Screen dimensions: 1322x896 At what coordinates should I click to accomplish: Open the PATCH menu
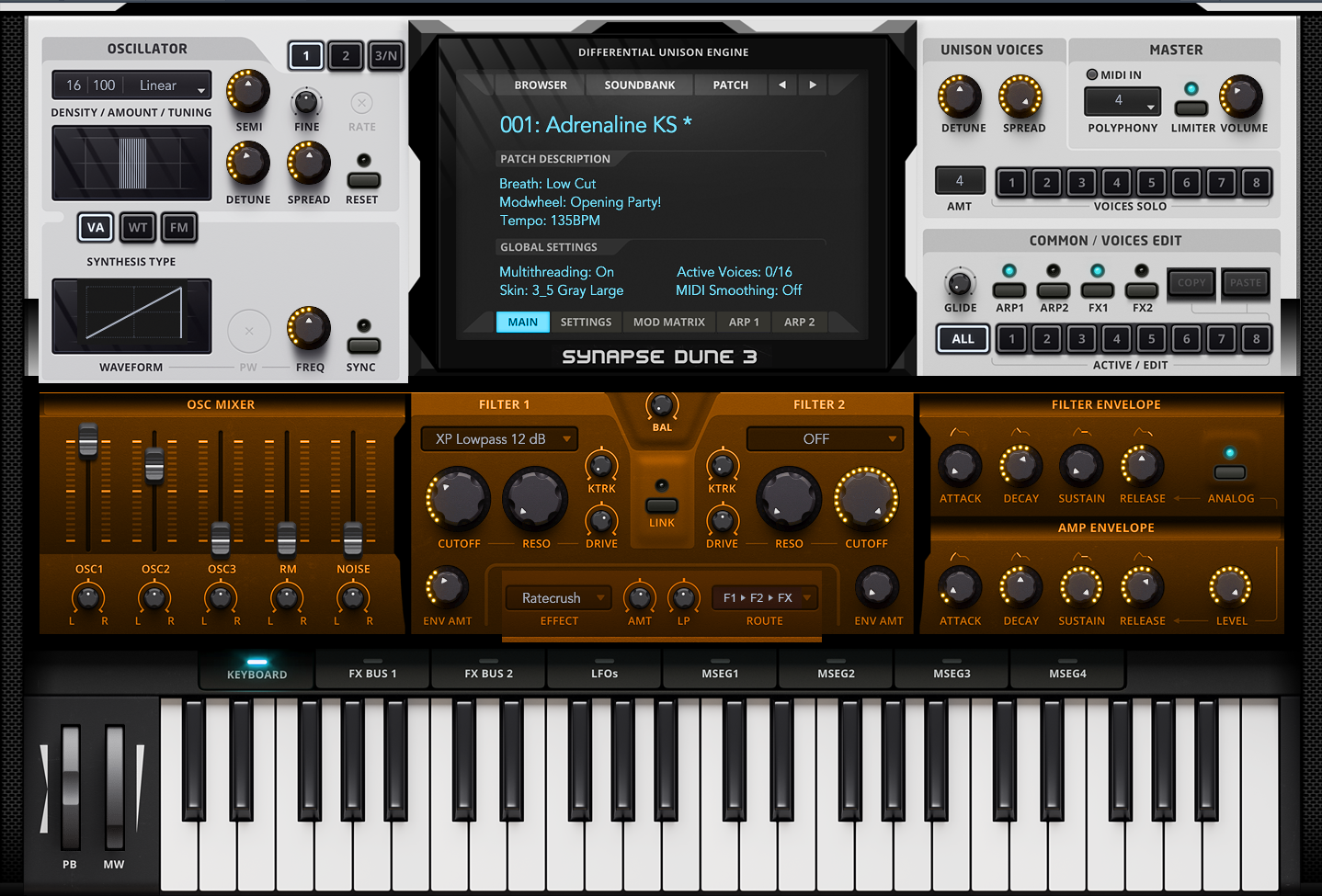(731, 85)
